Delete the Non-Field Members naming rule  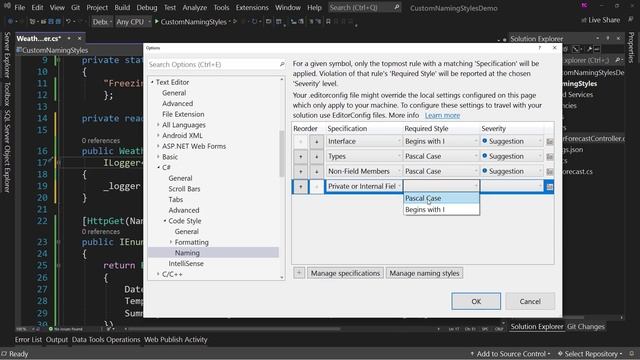click(x=550, y=171)
